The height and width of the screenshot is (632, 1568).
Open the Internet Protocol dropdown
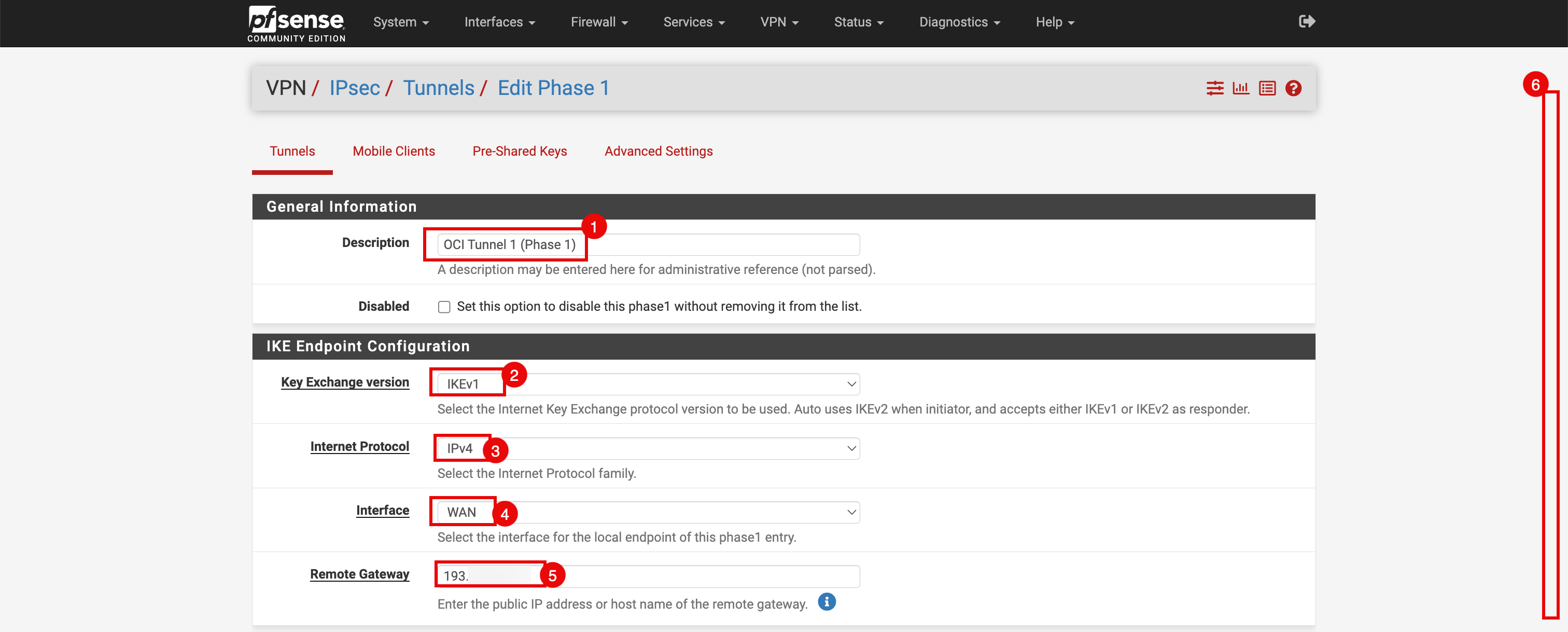pyautogui.click(x=648, y=447)
